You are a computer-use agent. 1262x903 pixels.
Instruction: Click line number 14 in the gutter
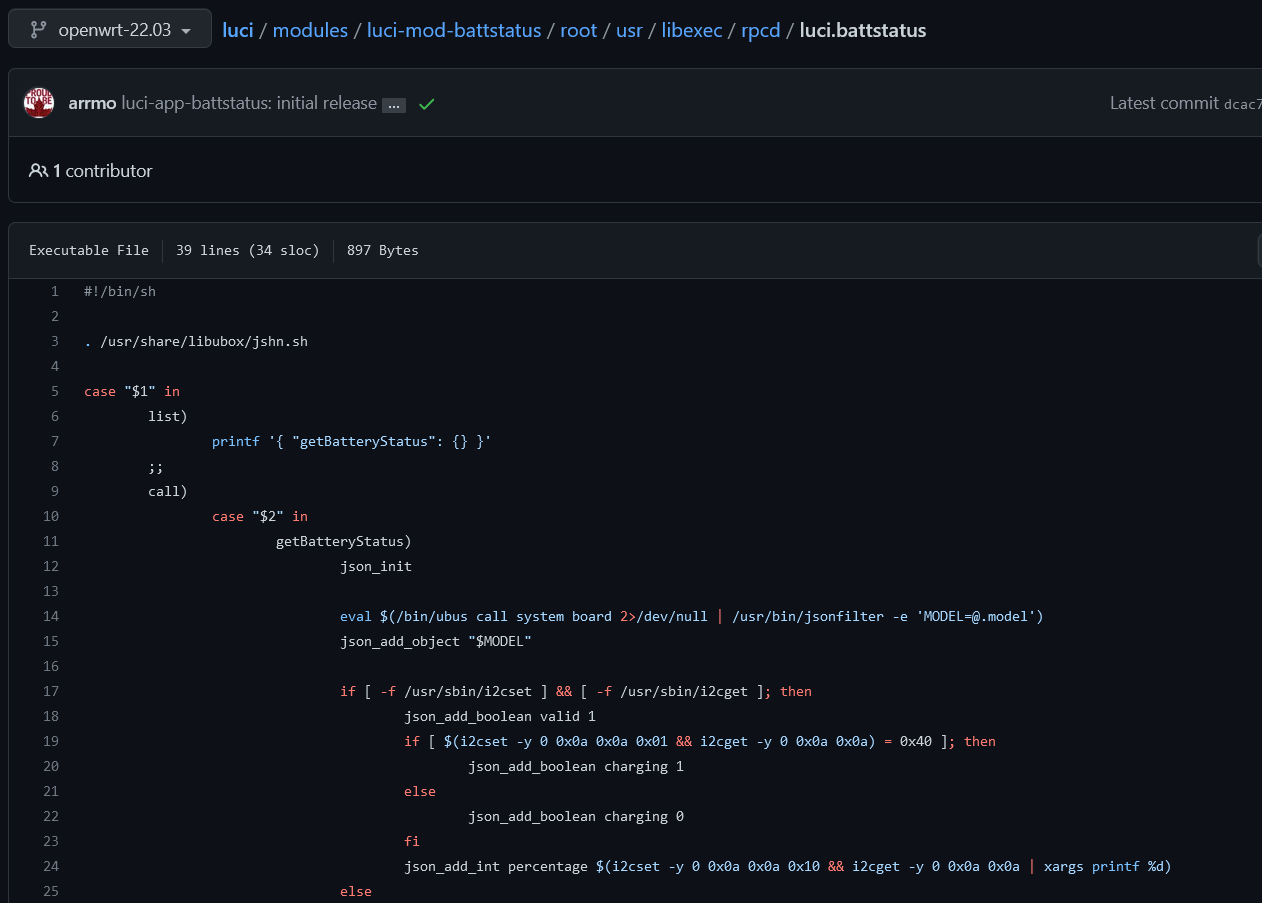[51, 617]
